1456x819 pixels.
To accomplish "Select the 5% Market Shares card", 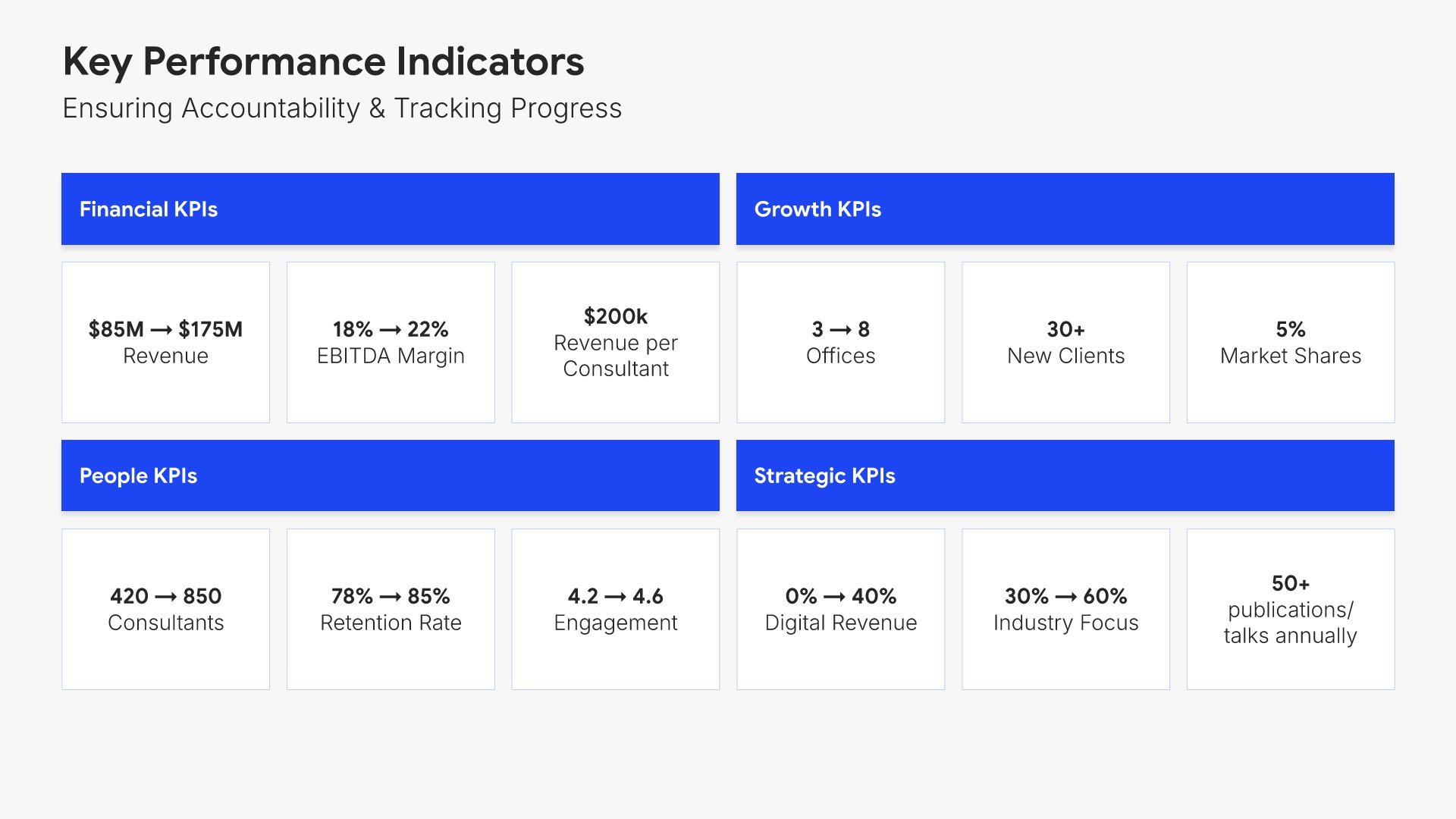I will pyautogui.click(x=1290, y=342).
